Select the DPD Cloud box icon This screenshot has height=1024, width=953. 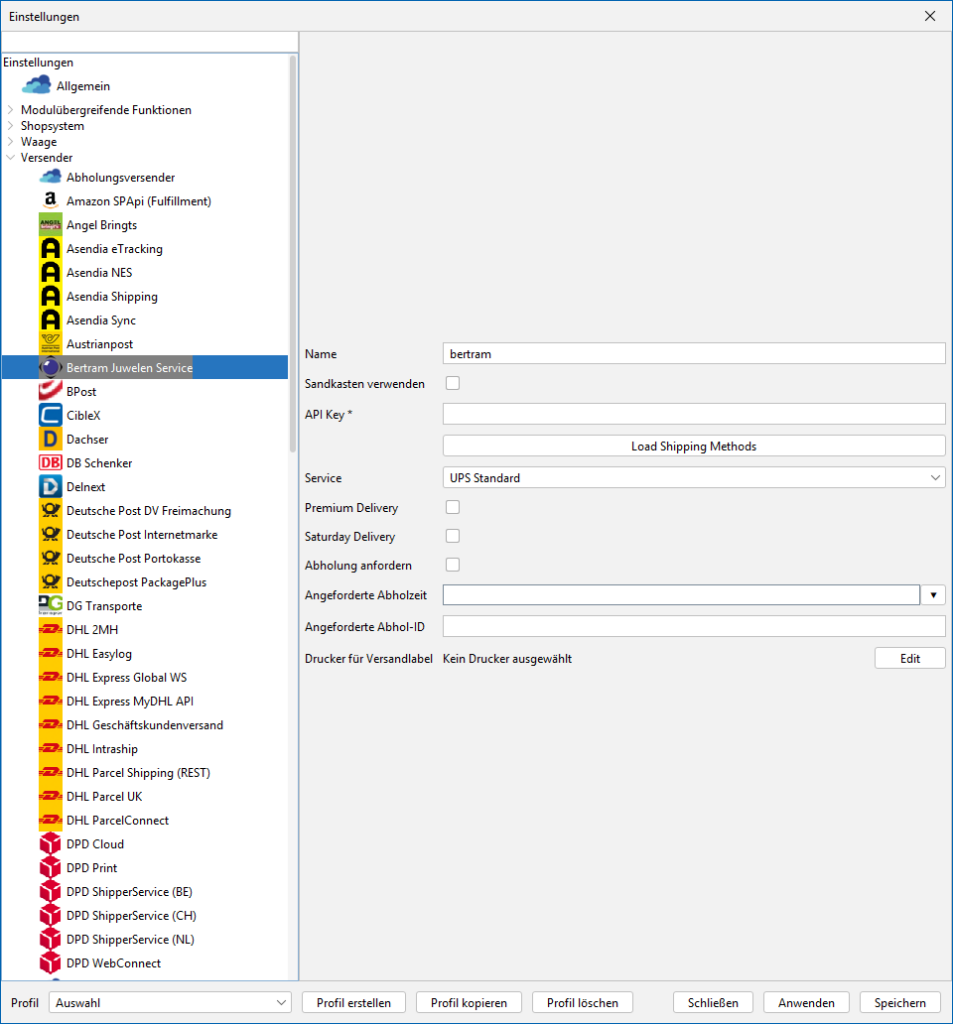point(50,844)
